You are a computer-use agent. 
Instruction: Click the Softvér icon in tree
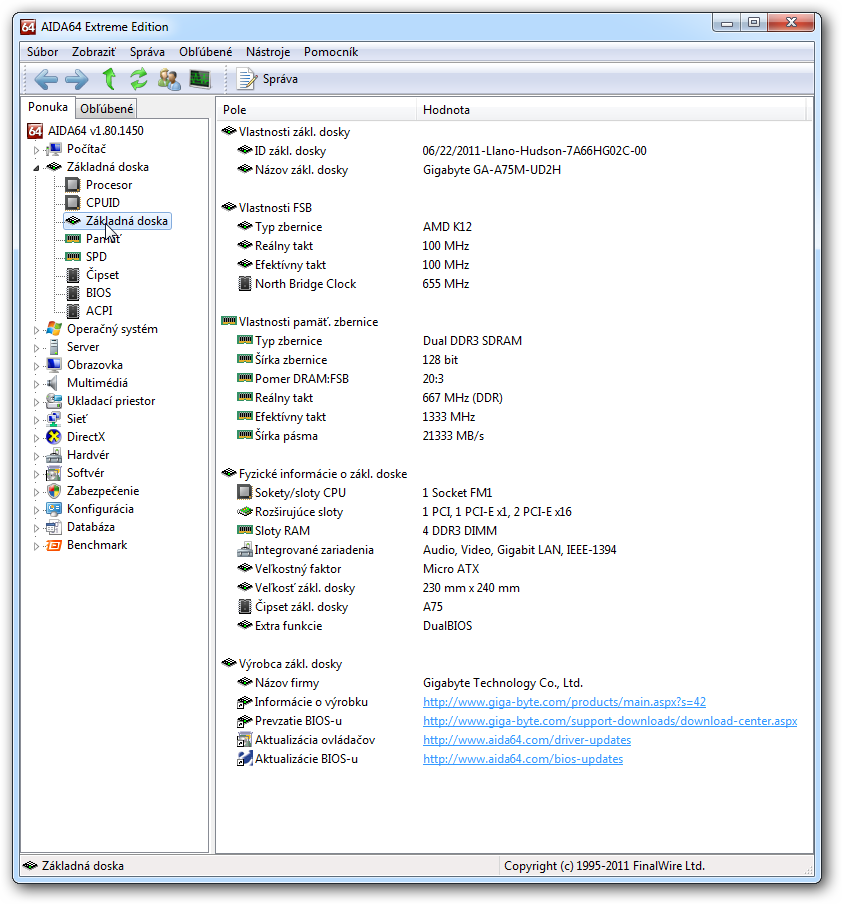pos(54,473)
